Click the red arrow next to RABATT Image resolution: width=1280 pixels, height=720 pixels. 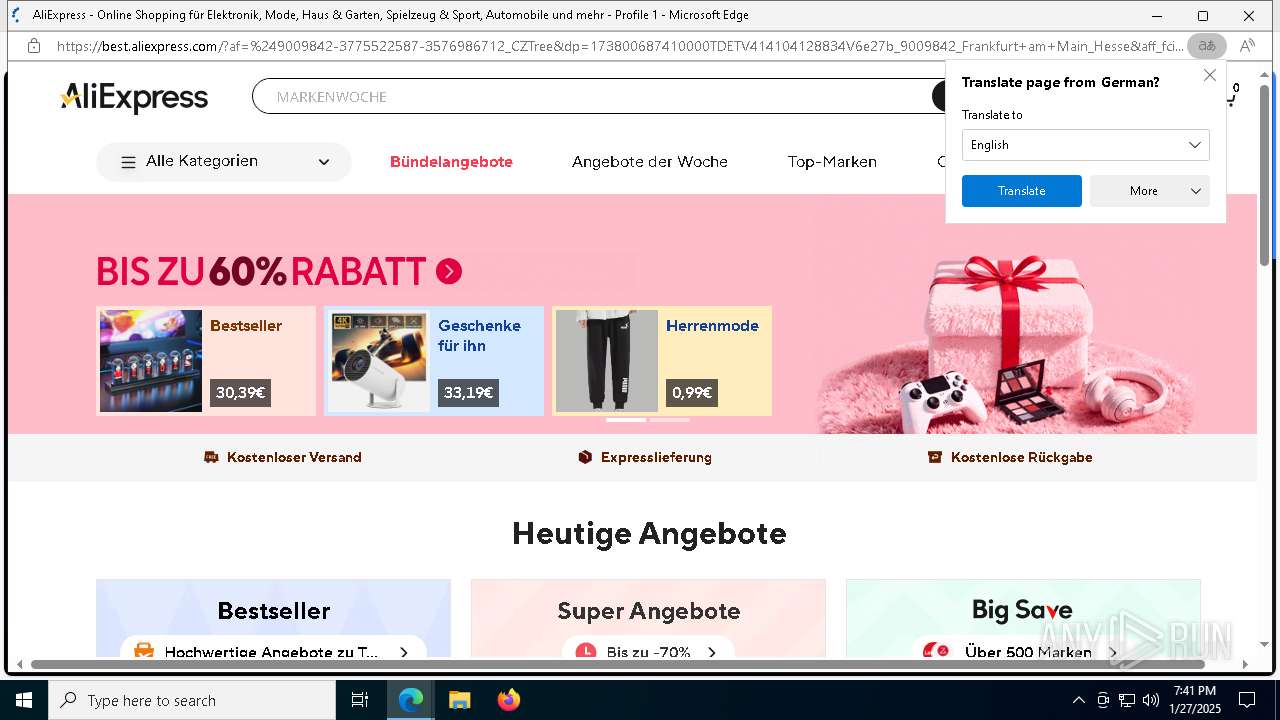pyautogui.click(x=449, y=271)
